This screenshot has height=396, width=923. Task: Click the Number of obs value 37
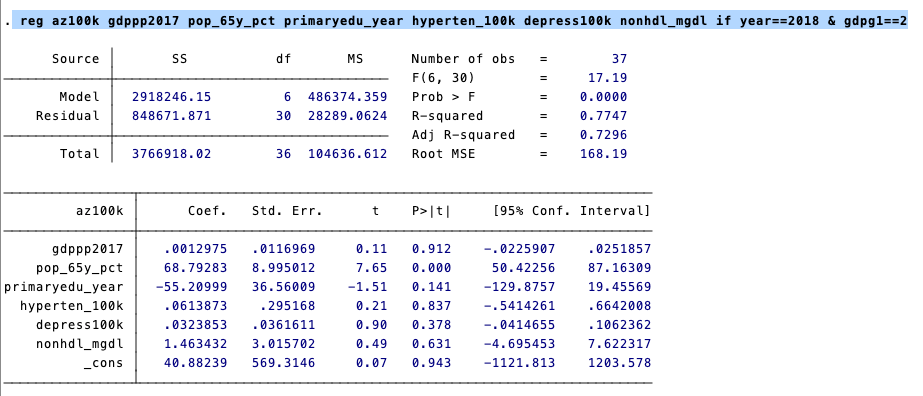[x=619, y=59]
